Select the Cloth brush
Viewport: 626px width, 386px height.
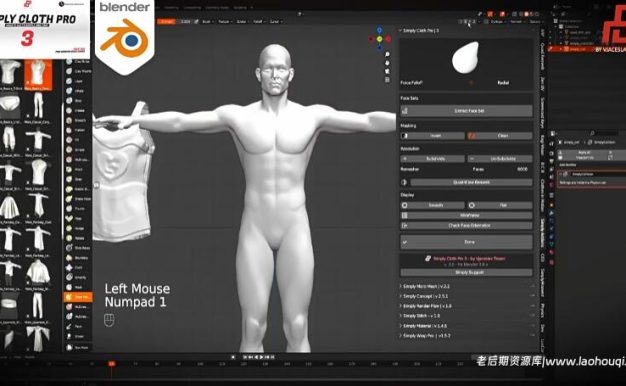point(78,267)
